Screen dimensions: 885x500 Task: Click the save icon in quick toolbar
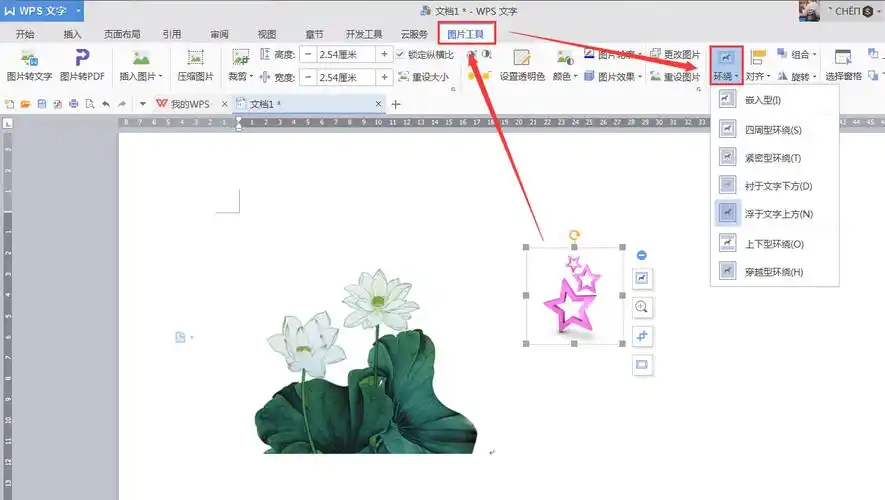pyautogui.click(x=41, y=104)
